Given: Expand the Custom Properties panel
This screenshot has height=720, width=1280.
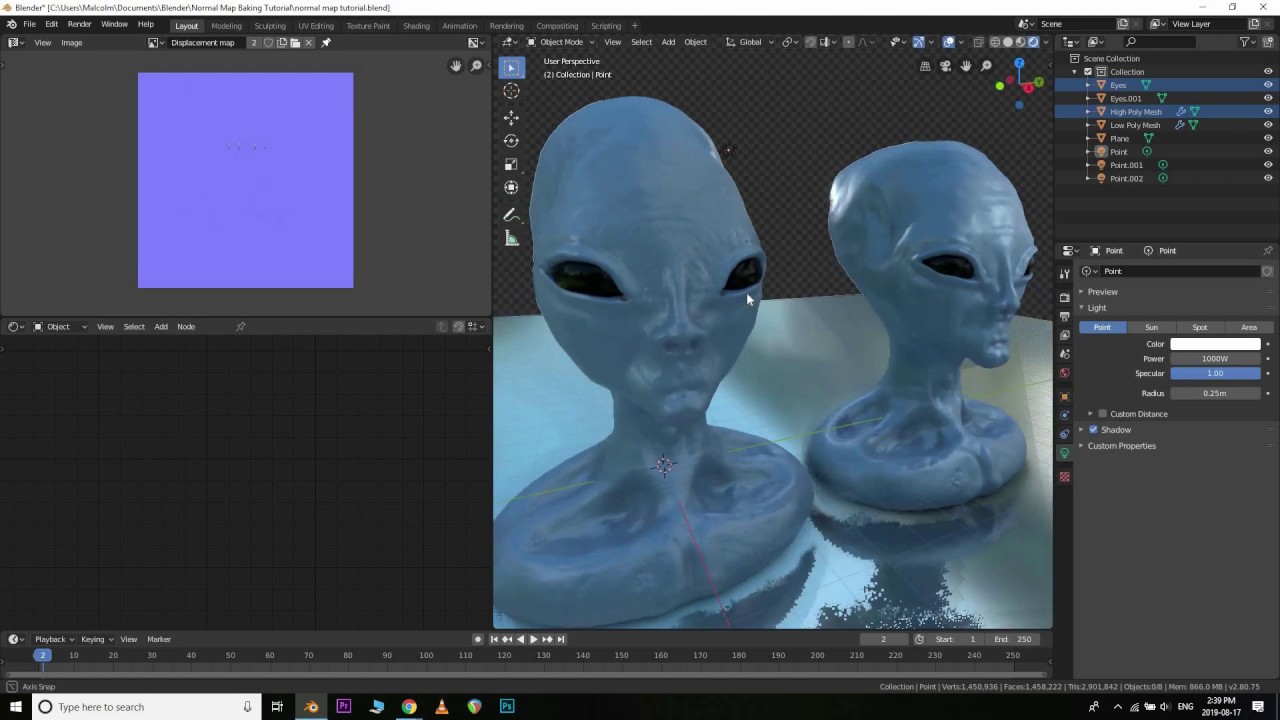Looking at the screenshot, I should 1121,446.
